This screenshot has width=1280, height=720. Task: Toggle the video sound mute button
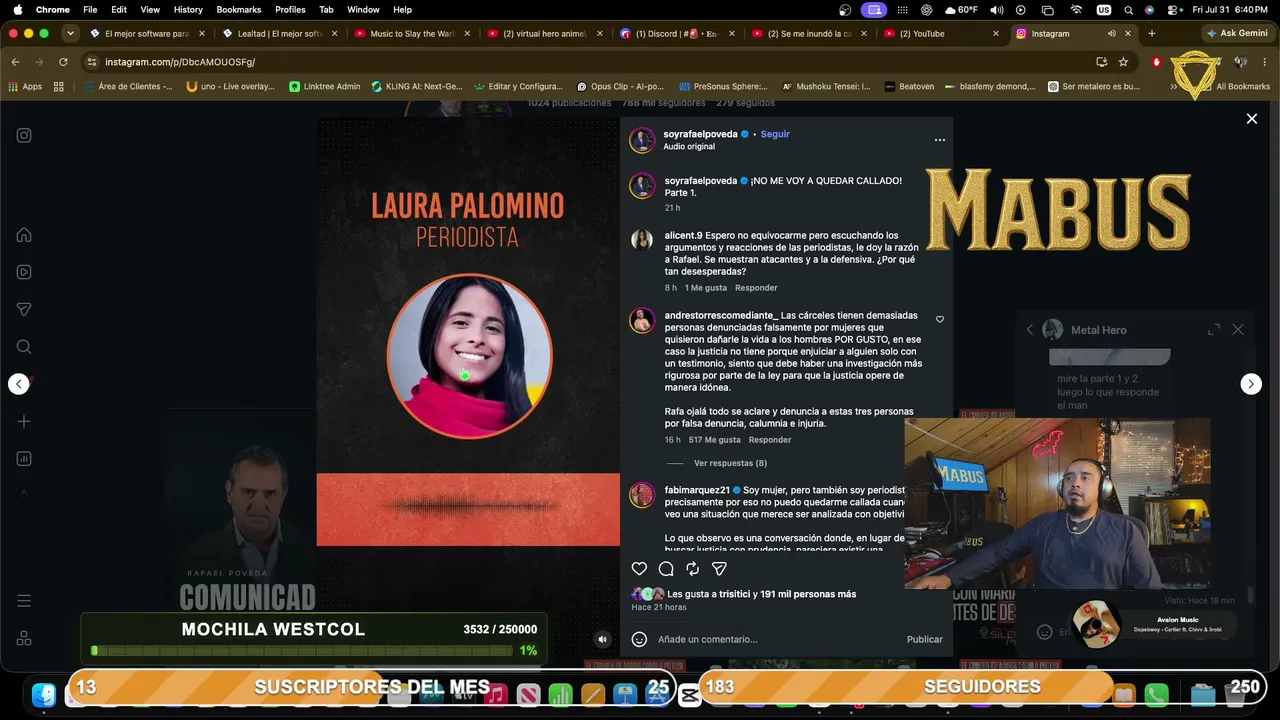tap(602, 639)
